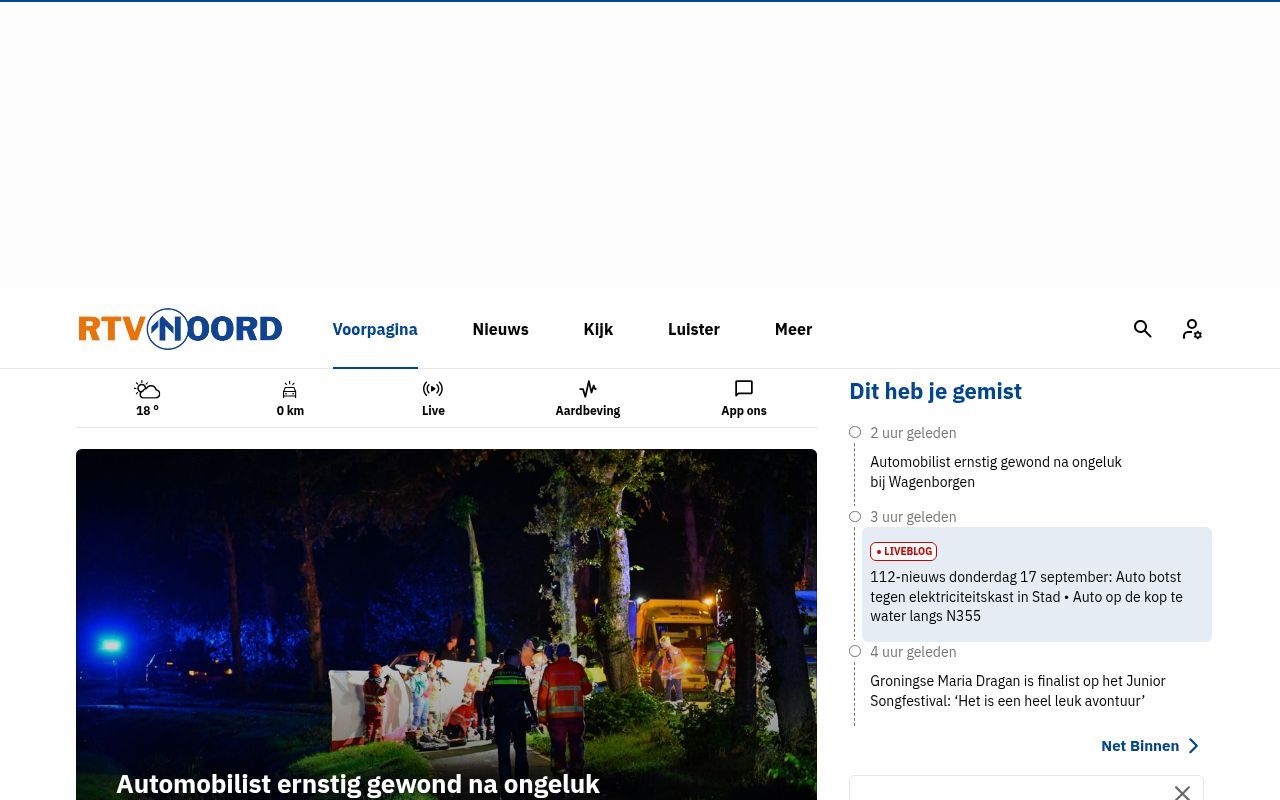The width and height of the screenshot is (1280, 800).
Task: Click the App ons chat icon
Action: click(x=744, y=389)
